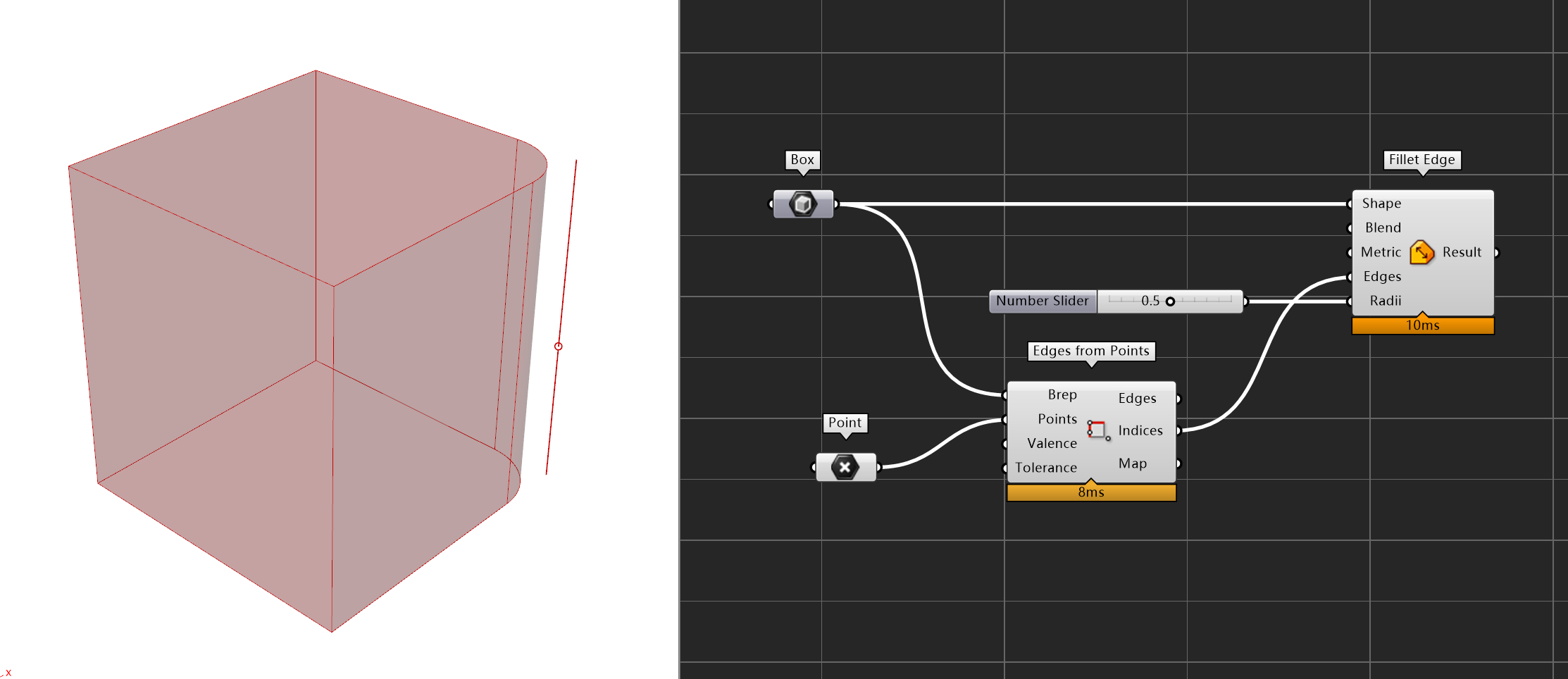The height and width of the screenshot is (679, 1568).
Task: Click the Tolerance input parameter
Action: [x=1046, y=468]
